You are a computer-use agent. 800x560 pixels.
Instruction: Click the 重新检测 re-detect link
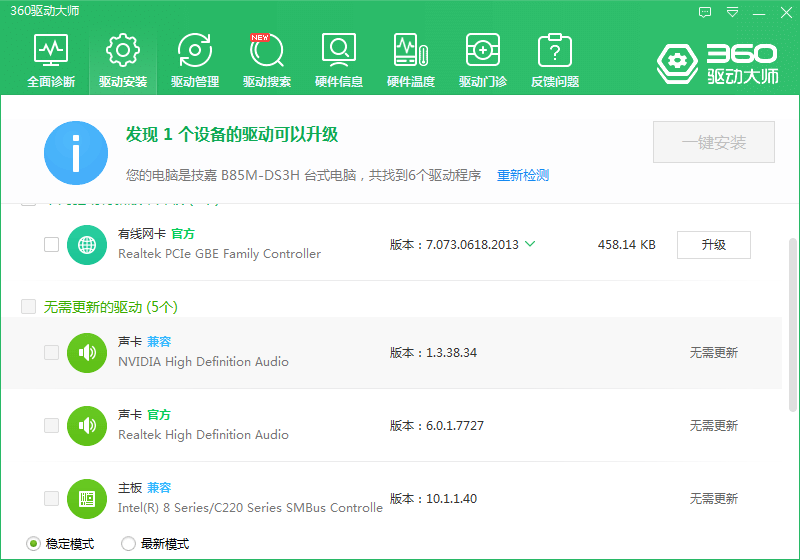coord(523,175)
